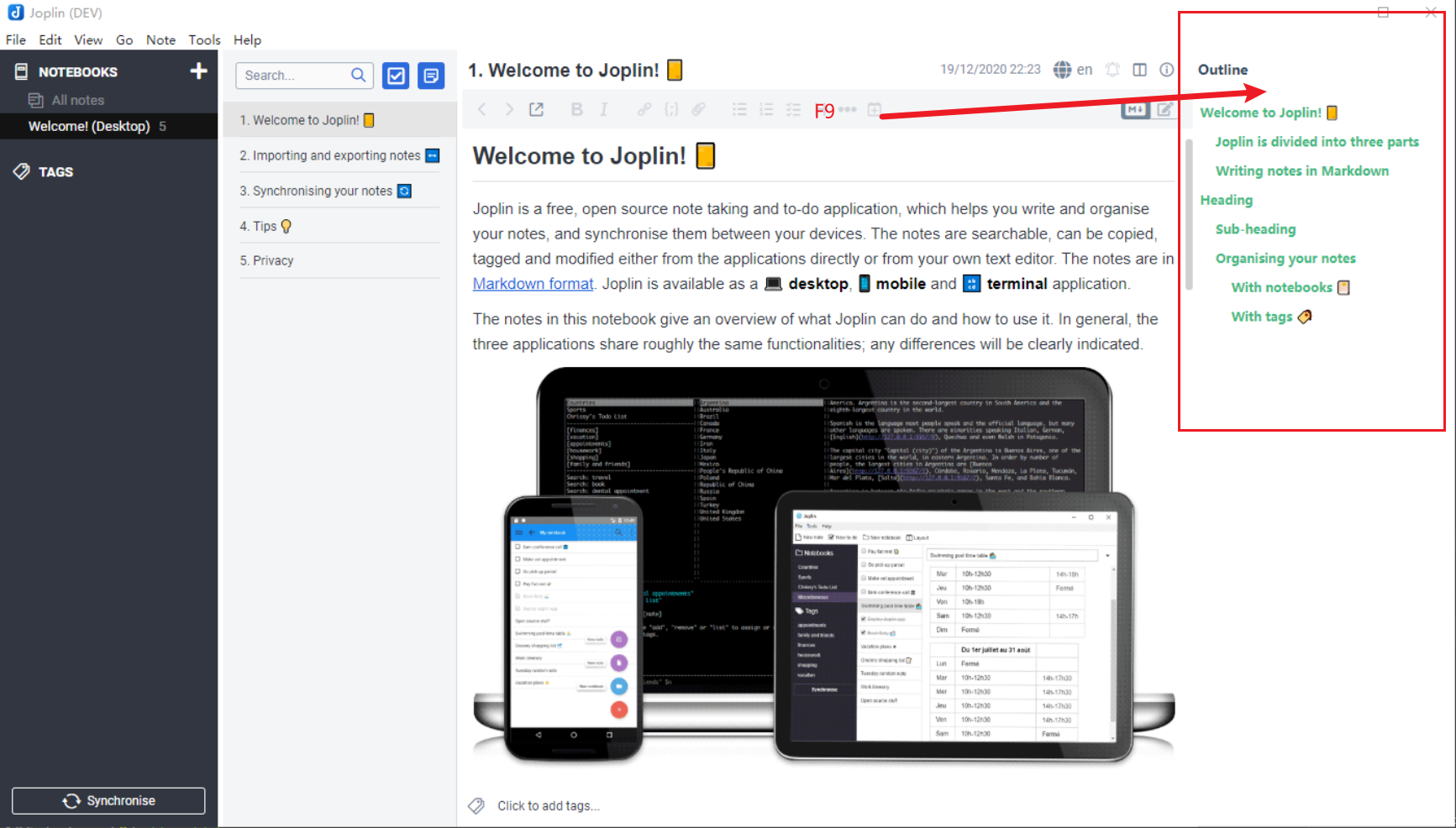Open the Help menu

coord(247,39)
